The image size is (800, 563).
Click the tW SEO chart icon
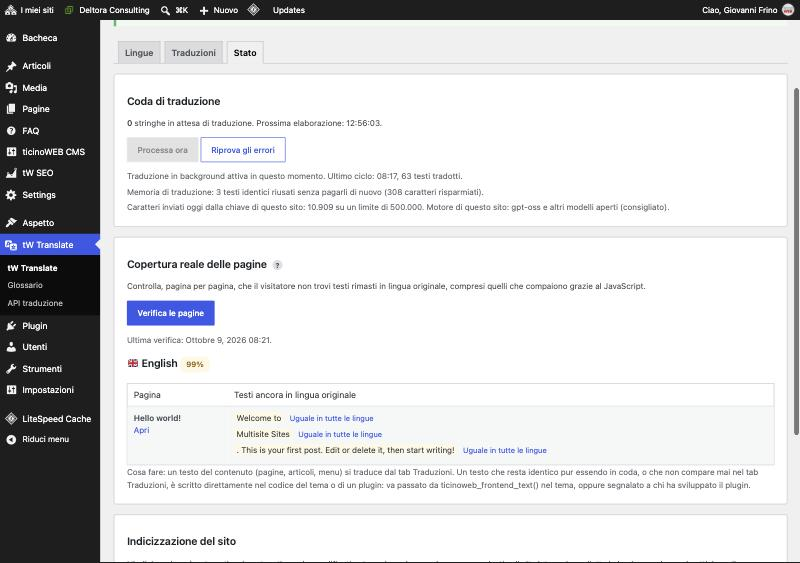[11, 173]
